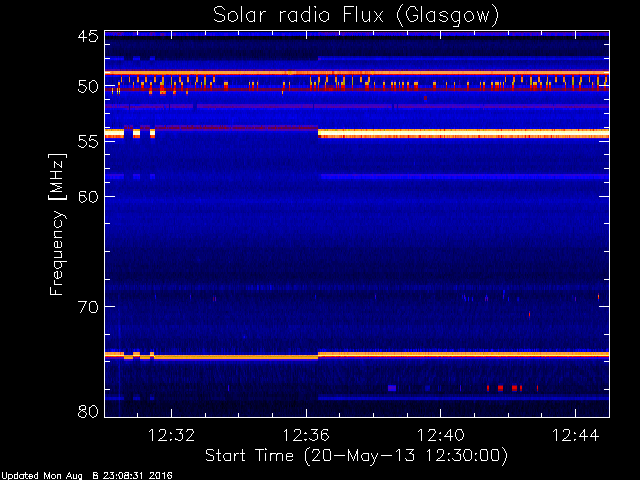Click the '12:40' time tick label
Image resolution: width=640 pixels, height=480 pixels.
coord(440,436)
